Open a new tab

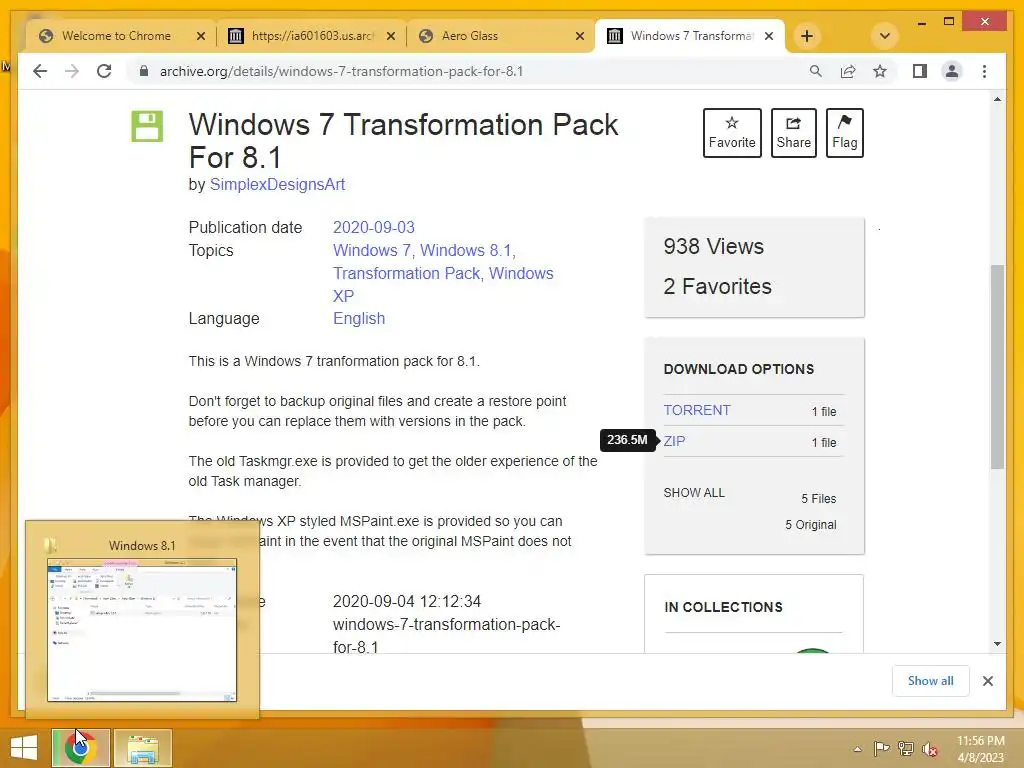pyautogui.click(x=807, y=36)
